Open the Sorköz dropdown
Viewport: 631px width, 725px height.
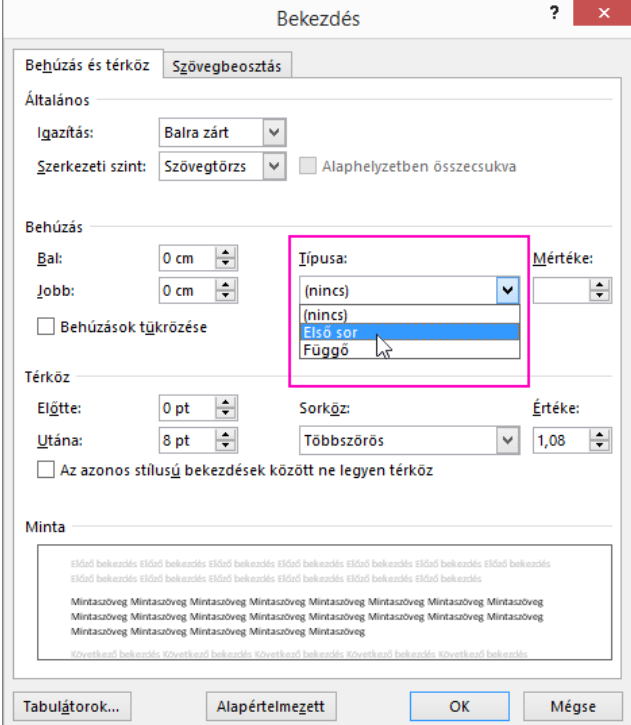[x=509, y=440]
